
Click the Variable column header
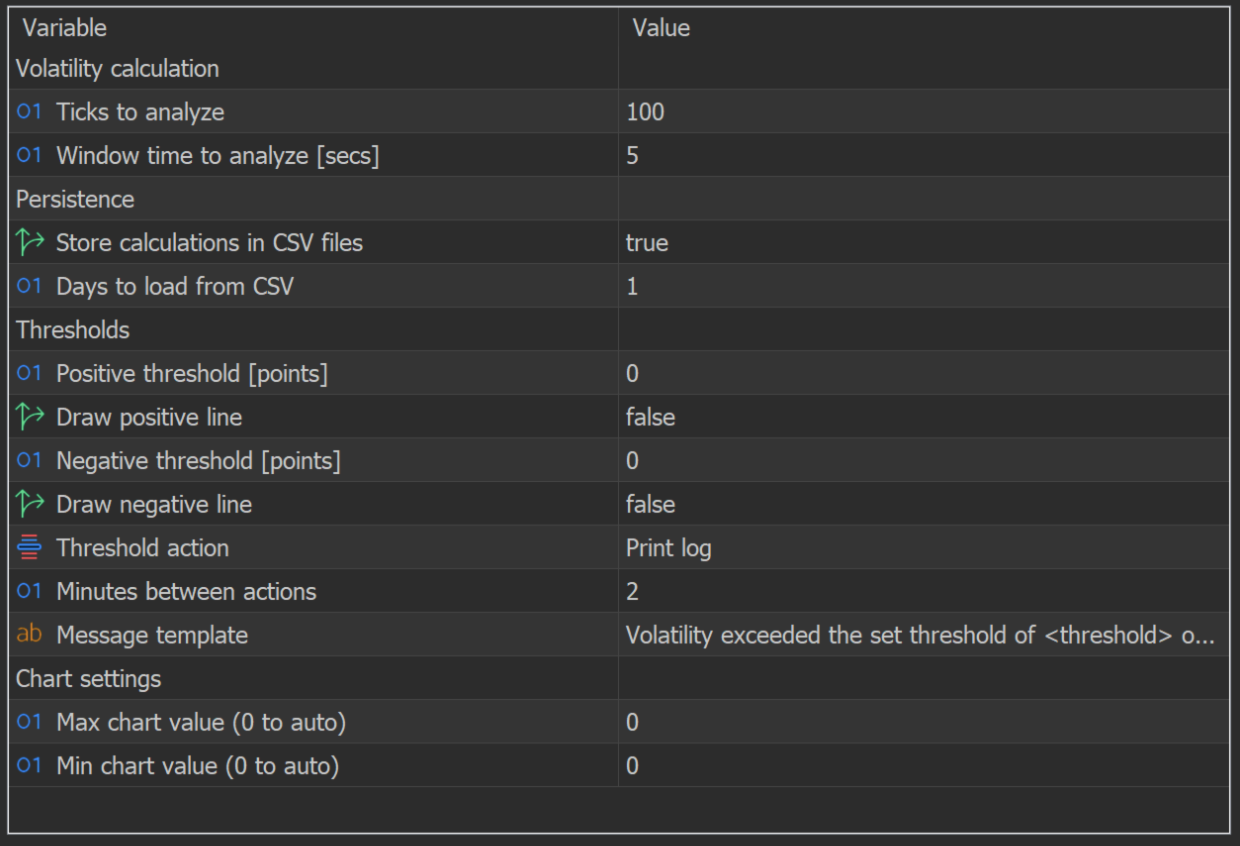64,28
